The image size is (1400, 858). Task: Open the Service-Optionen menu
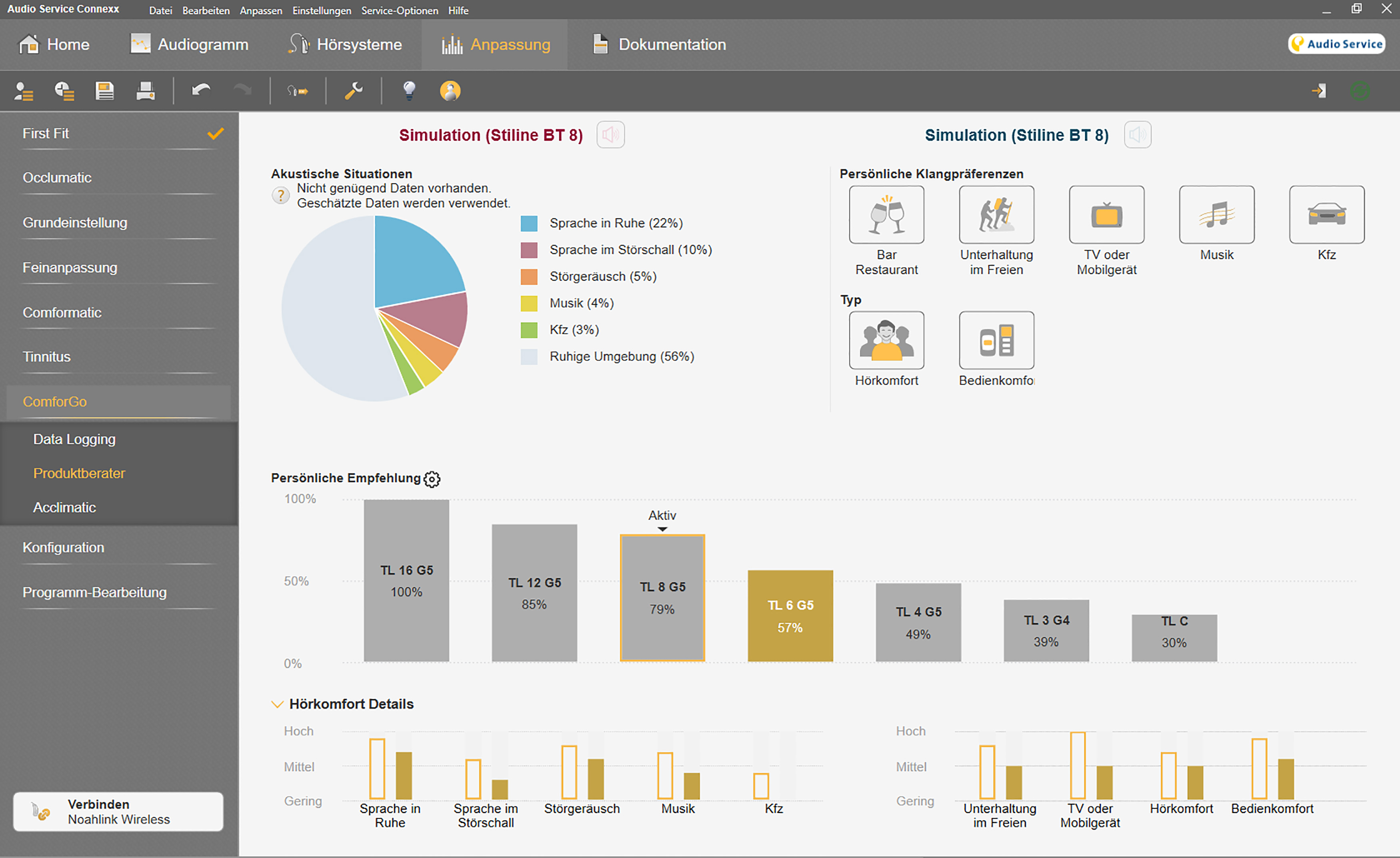[x=400, y=10]
